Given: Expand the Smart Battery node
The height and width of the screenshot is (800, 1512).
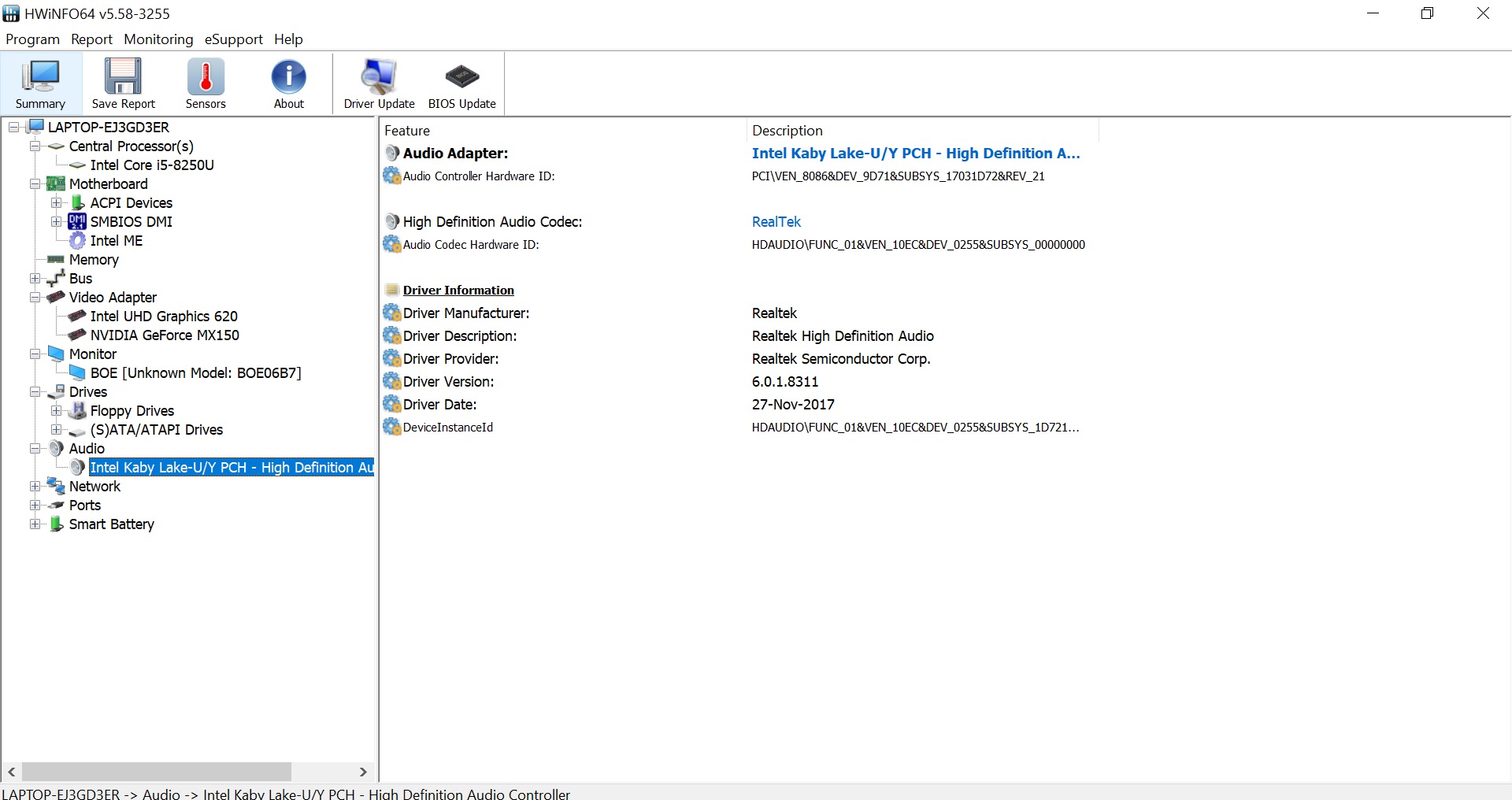Looking at the screenshot, I should point(35,524).
